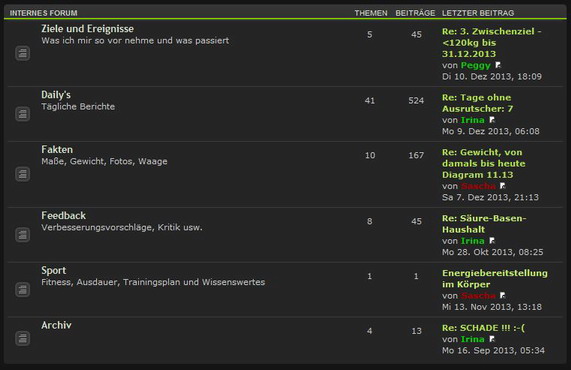Jump to latest post icon in Sport row
The height and width of the screenshot is (370, 571).
click(503, 295)
